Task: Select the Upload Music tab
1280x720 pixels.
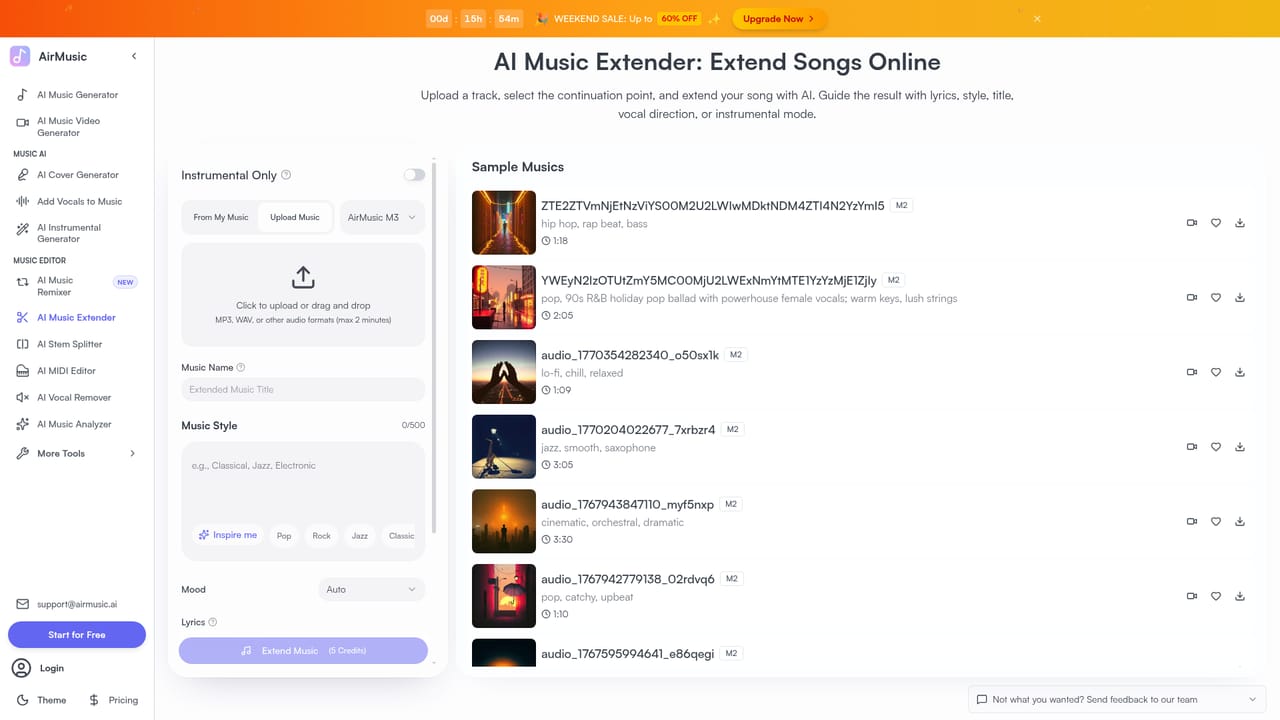Action: tap(295, 217)
